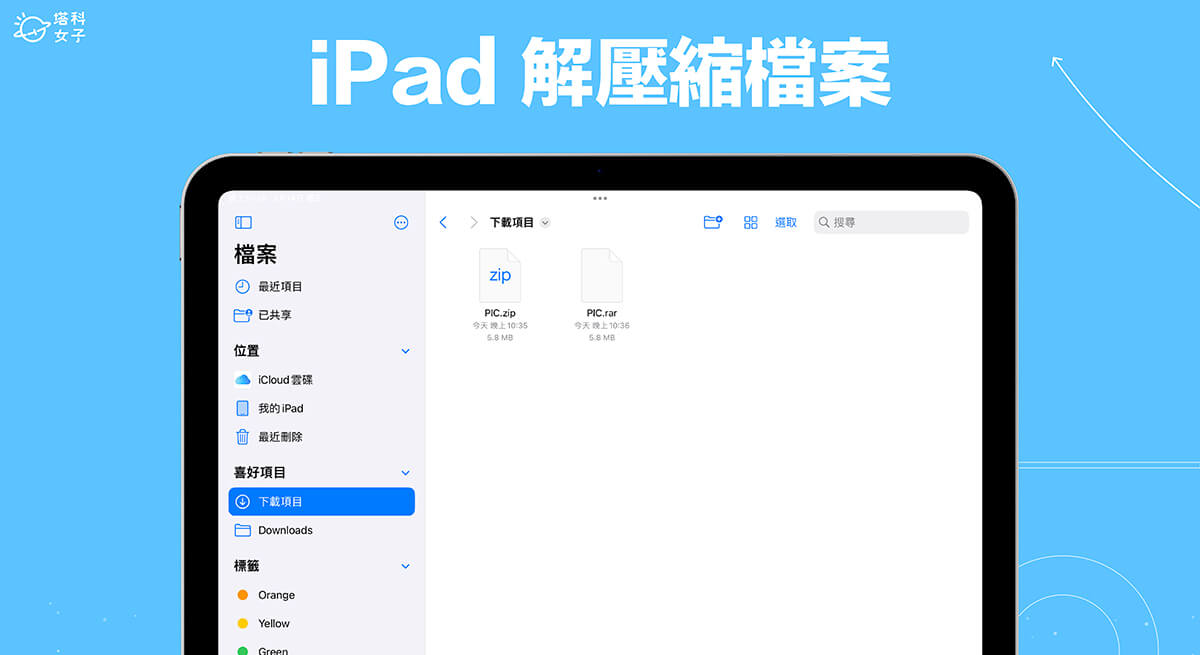Select the Orange color tag
Screen dimensions: 1200x655
tap(275, 595)
